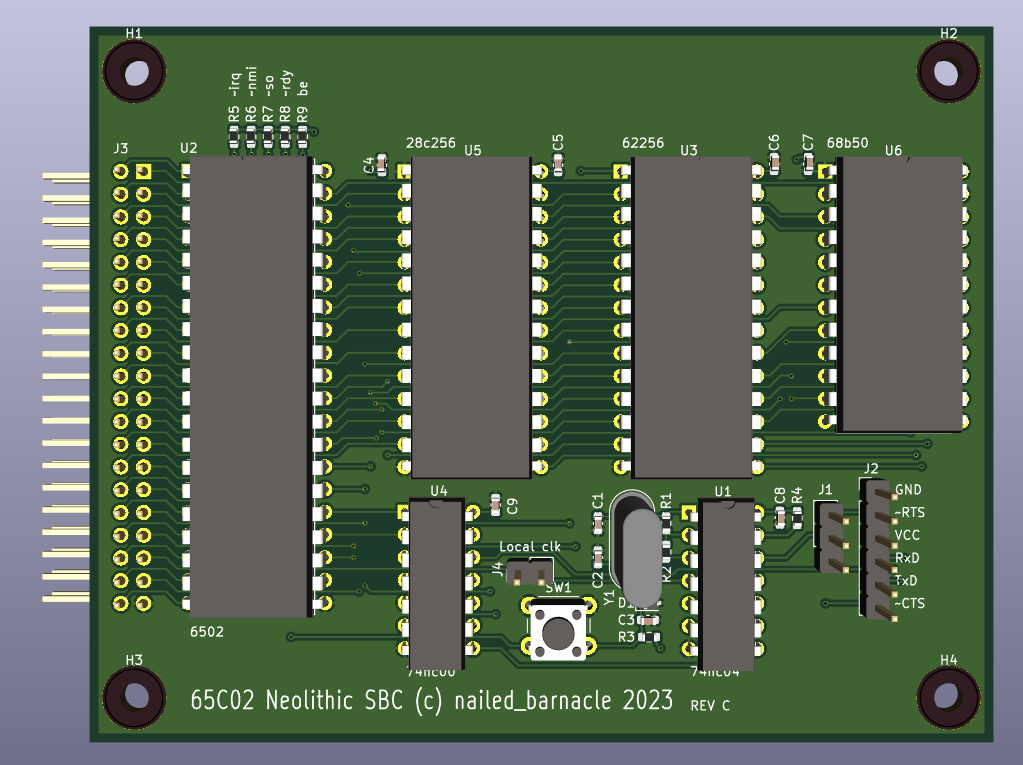Select the U5 28c256 EEPROM chip
The width and height of the screenshot is (1023, 765).
click(x=470, y=316)
